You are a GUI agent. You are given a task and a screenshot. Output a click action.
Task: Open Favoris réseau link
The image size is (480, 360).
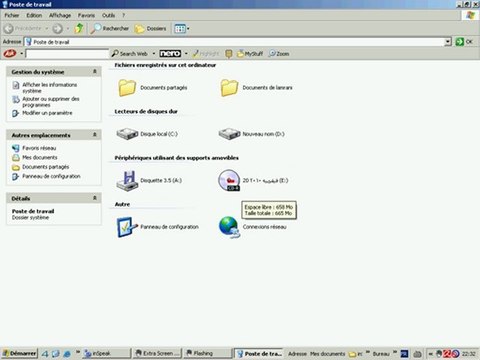point(39,148)
